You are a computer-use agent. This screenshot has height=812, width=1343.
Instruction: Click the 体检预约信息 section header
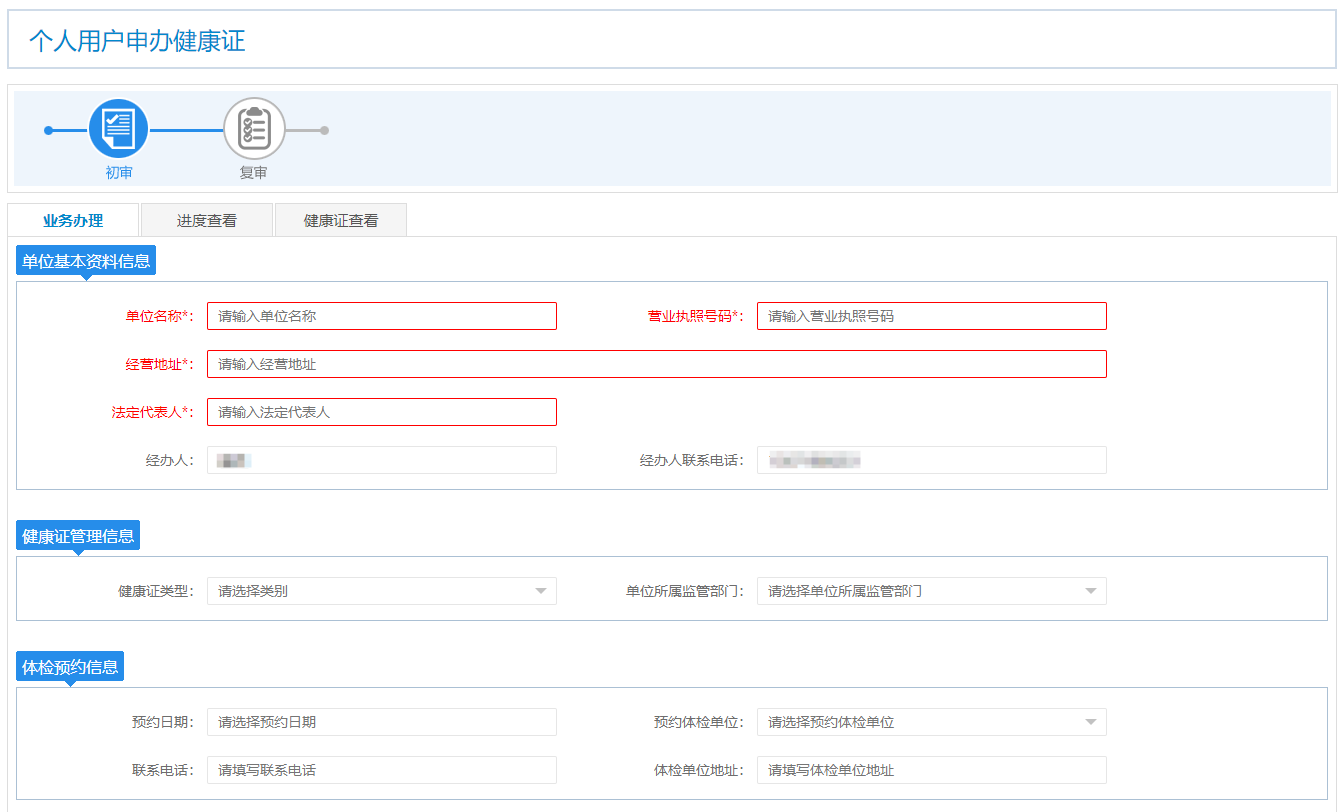(70, 667)
